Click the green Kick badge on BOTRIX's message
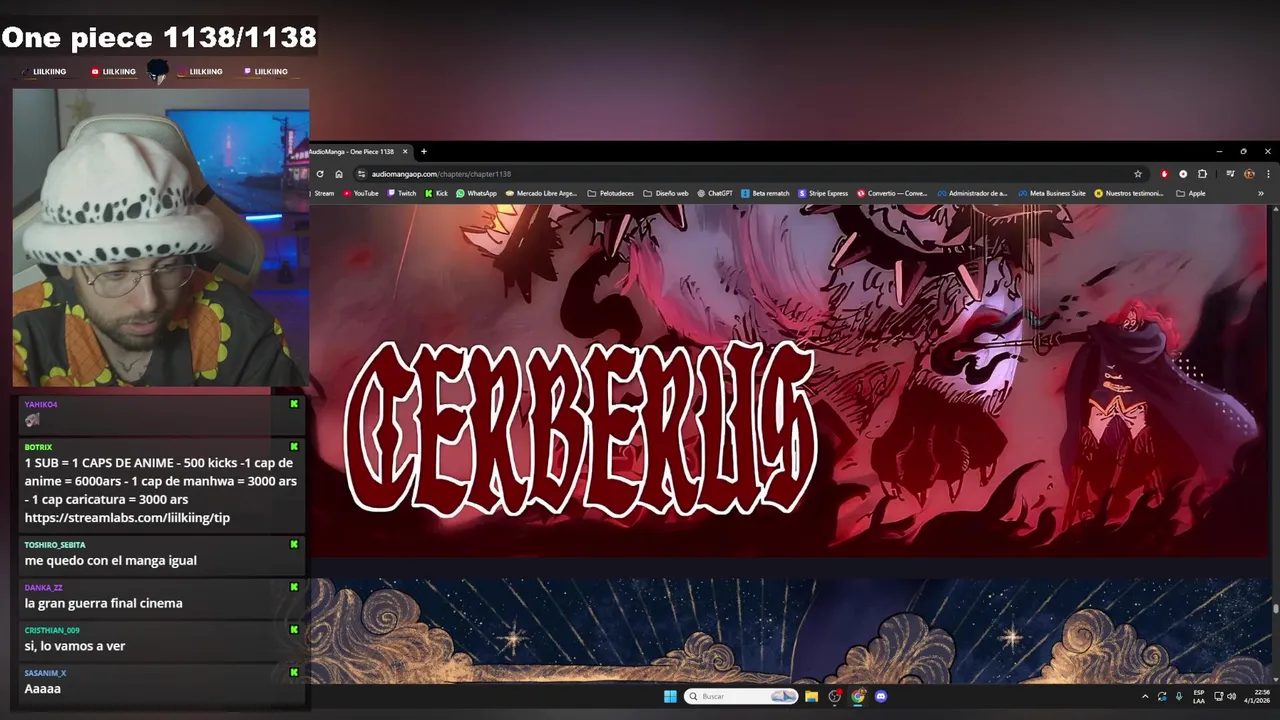Screen dimensions: 1280x720 (294, 446)
